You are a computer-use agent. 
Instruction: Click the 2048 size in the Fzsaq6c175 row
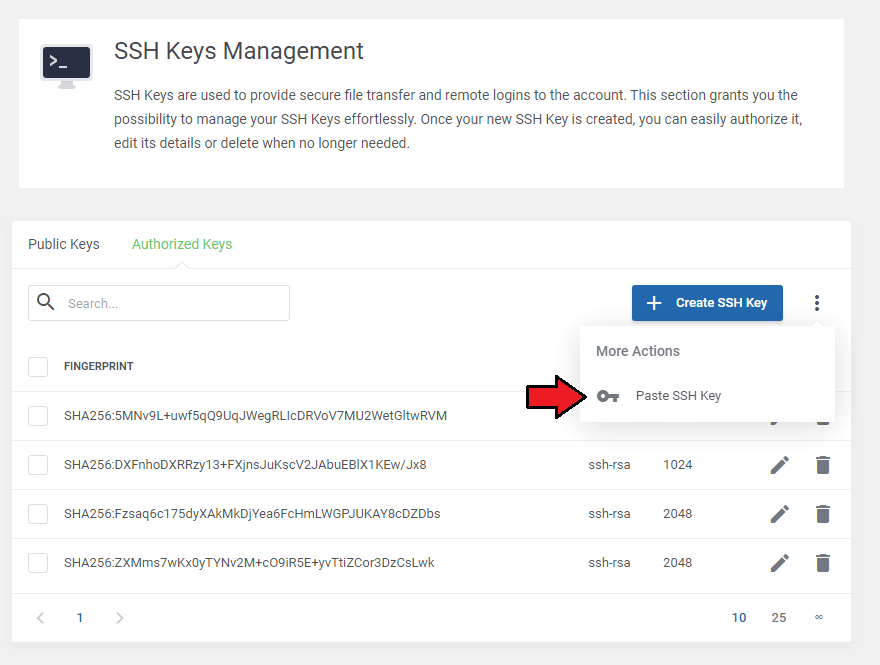pyautogui.click(x=677, y=513)
